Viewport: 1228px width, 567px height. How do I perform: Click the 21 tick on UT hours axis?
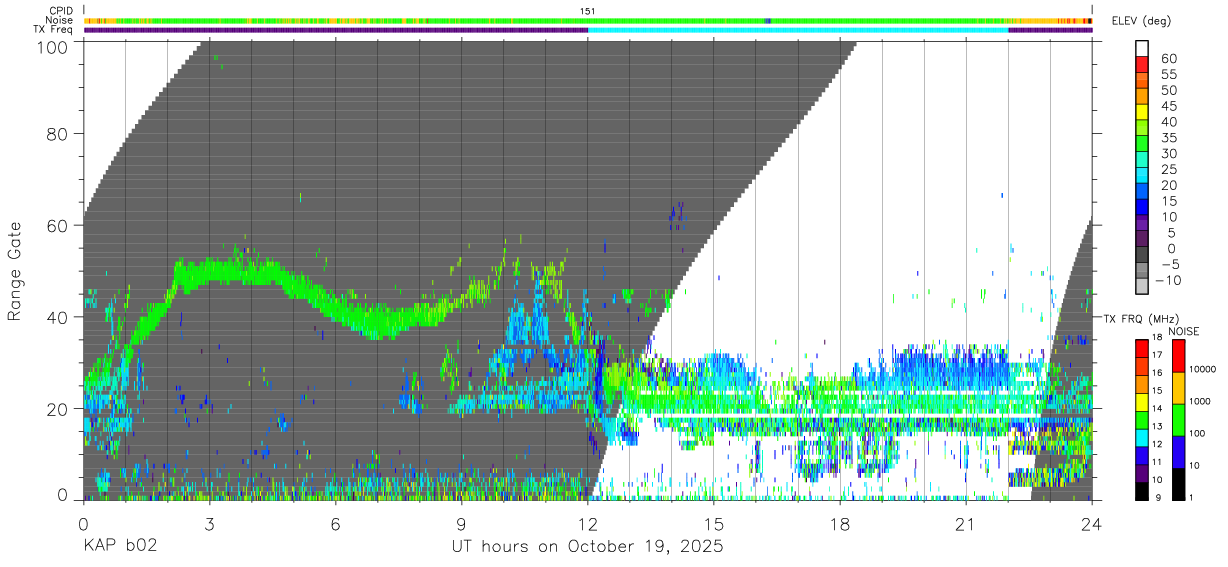(965, 524)
